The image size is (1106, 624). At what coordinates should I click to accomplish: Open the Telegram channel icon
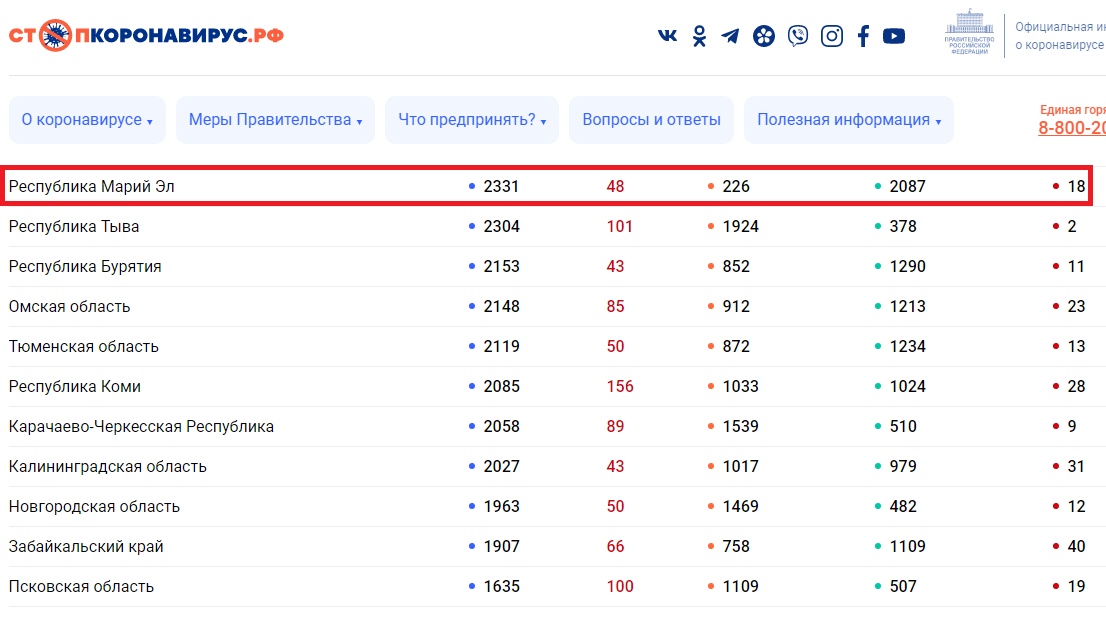click(x=731, y=35)
